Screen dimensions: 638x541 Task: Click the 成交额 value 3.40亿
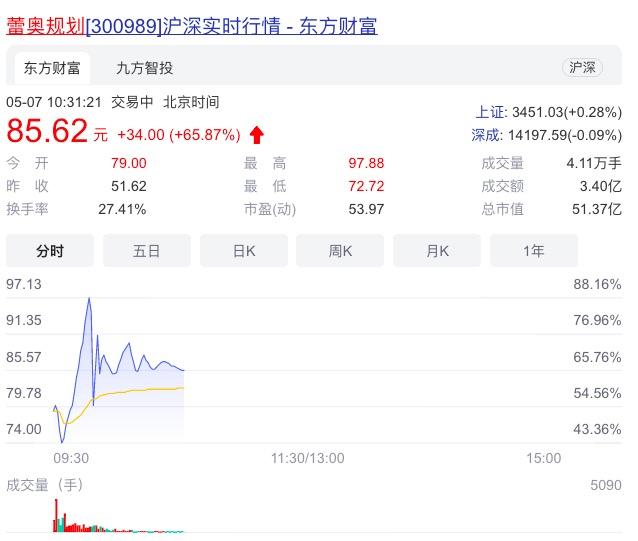601,186
